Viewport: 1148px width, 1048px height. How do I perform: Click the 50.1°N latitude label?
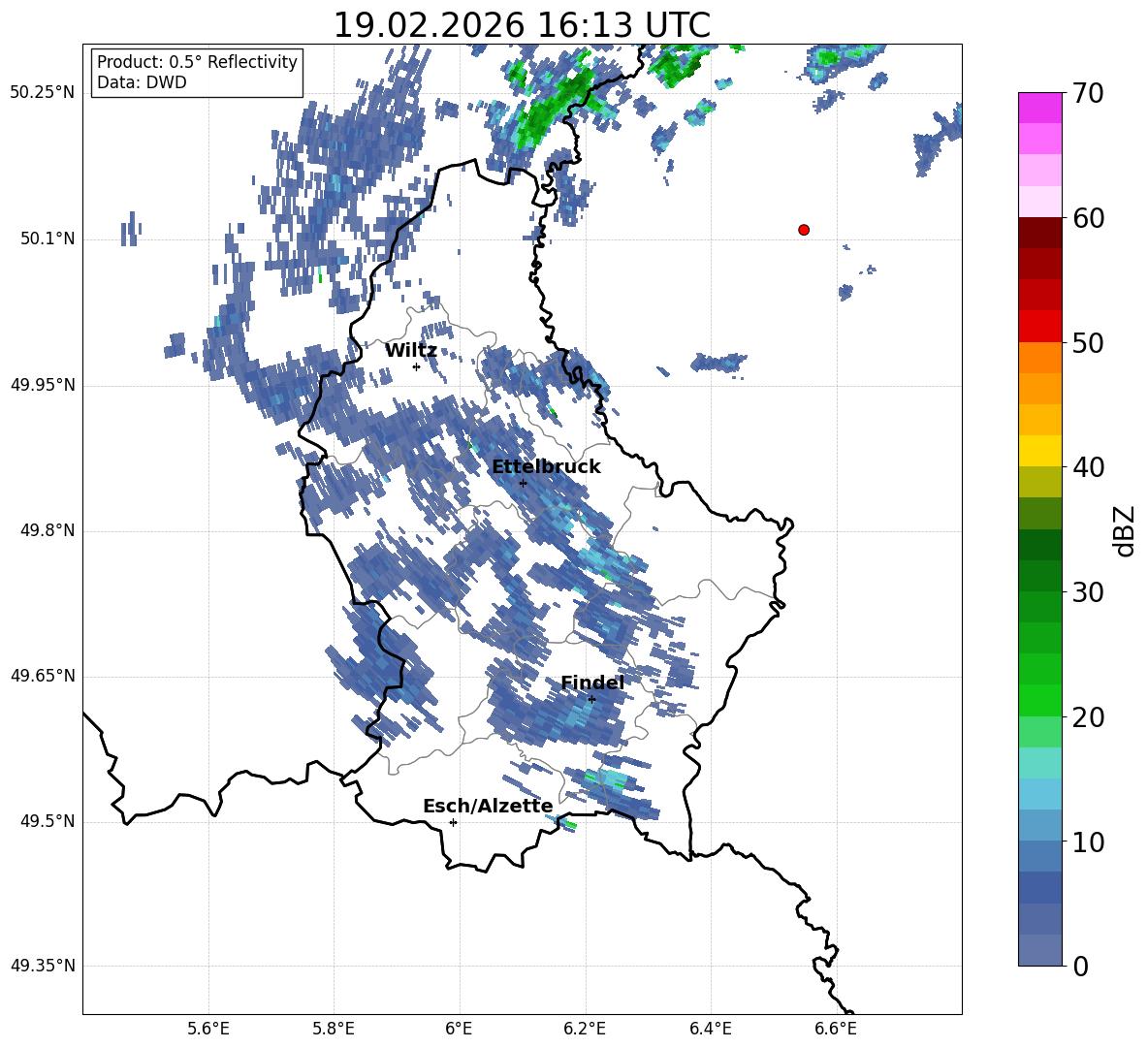pos(48,238)
